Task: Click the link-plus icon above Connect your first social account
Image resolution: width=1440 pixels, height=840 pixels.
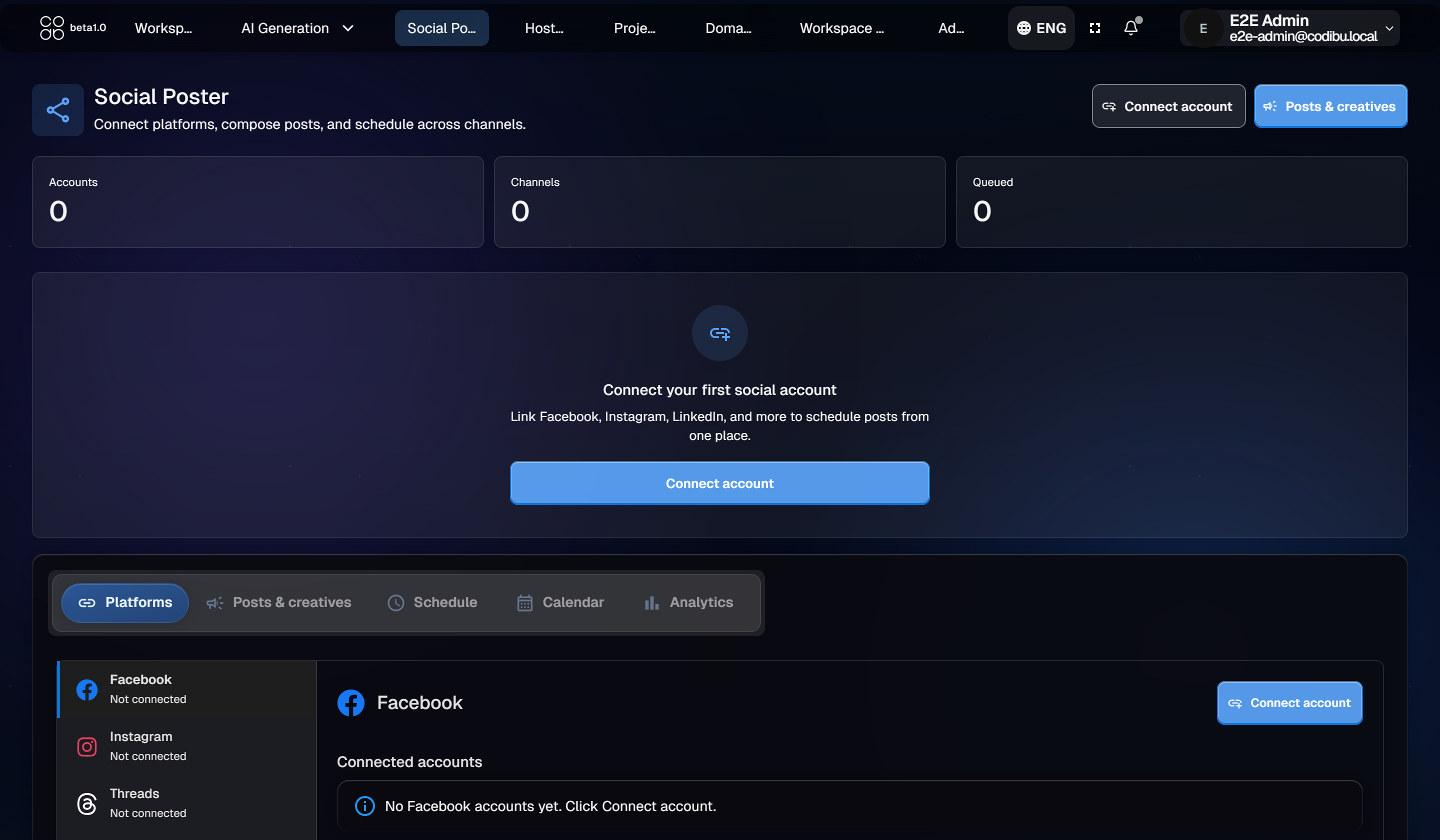Action: (x=719, y=333)
